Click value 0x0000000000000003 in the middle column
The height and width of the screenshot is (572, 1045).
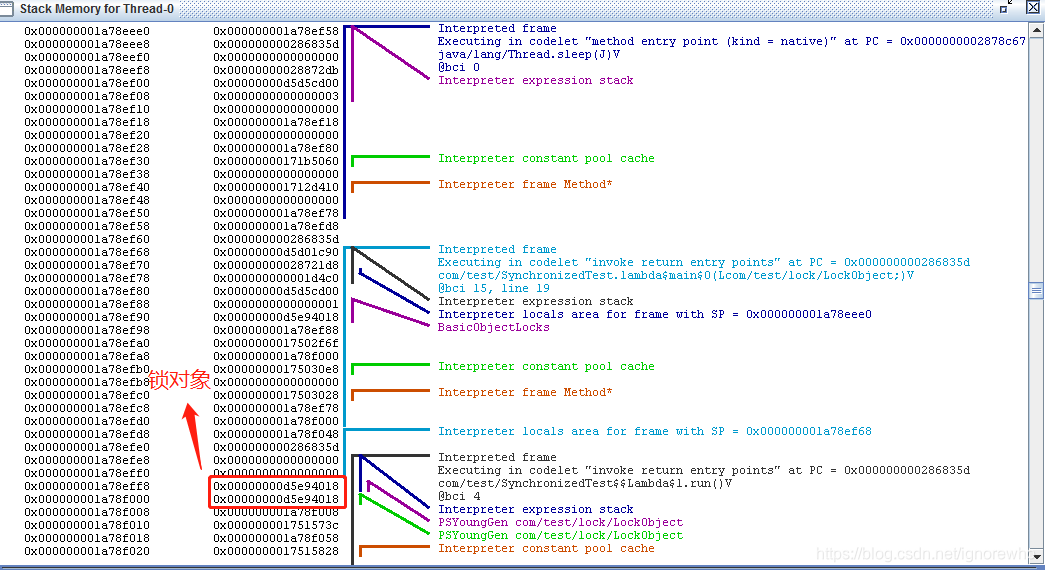(x=276, y=96)
